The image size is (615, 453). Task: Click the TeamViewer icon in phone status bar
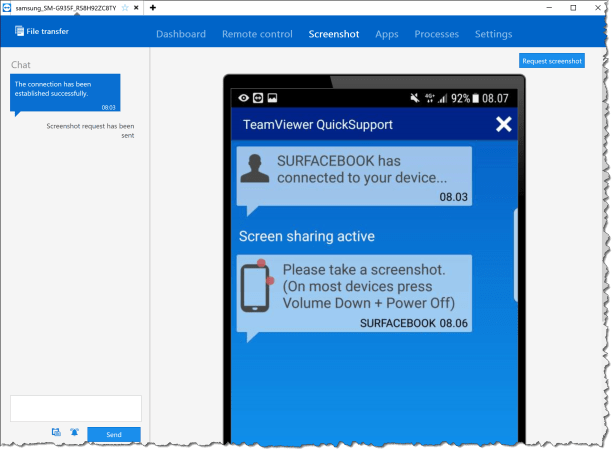point(258,98)
